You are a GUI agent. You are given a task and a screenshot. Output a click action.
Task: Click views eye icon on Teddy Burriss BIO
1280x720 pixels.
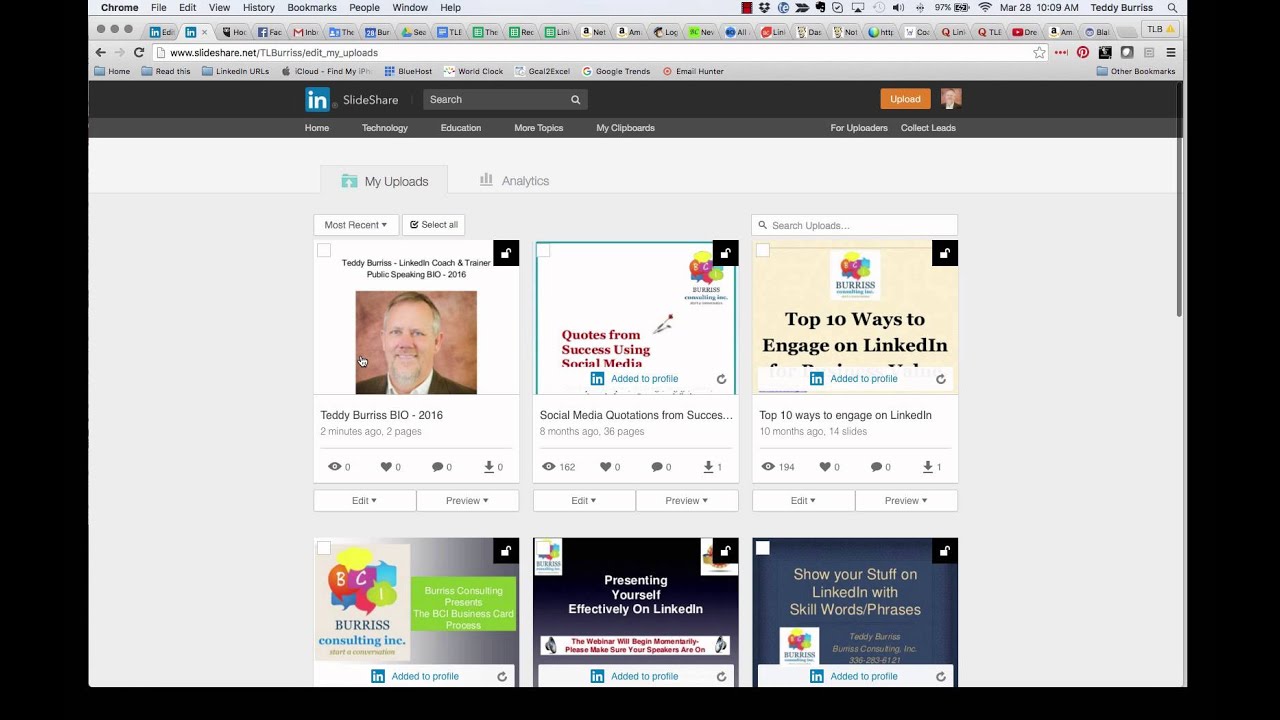click(x=335, y=467)
